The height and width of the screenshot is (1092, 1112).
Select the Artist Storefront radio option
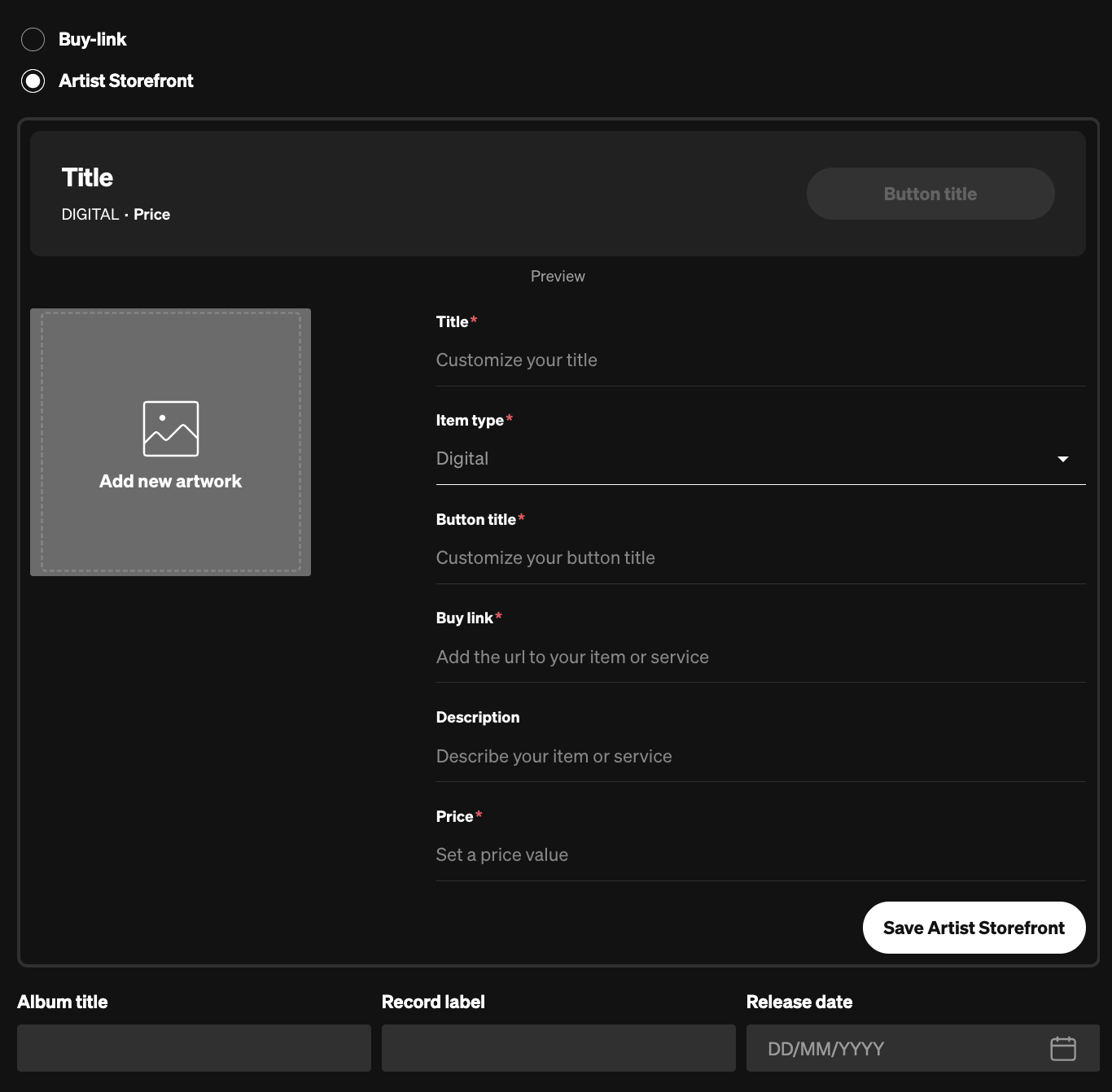33,81
